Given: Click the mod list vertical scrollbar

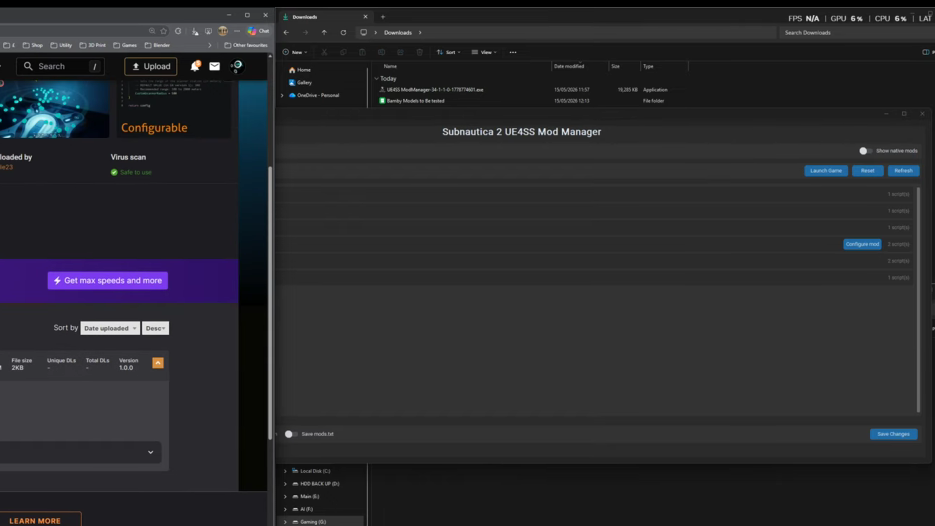Looking at the screenshot, I should tap(918, 299).
